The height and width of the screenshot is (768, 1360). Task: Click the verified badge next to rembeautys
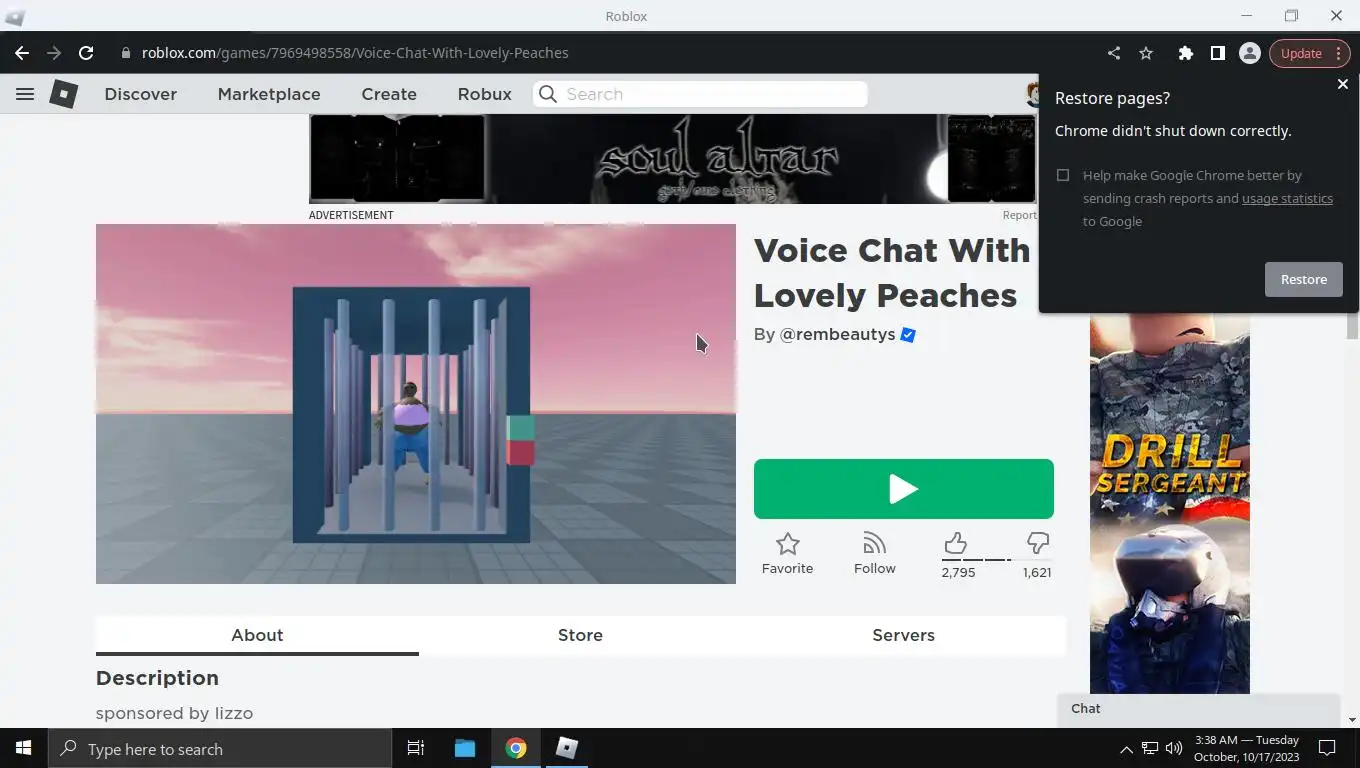click(908, 335)
